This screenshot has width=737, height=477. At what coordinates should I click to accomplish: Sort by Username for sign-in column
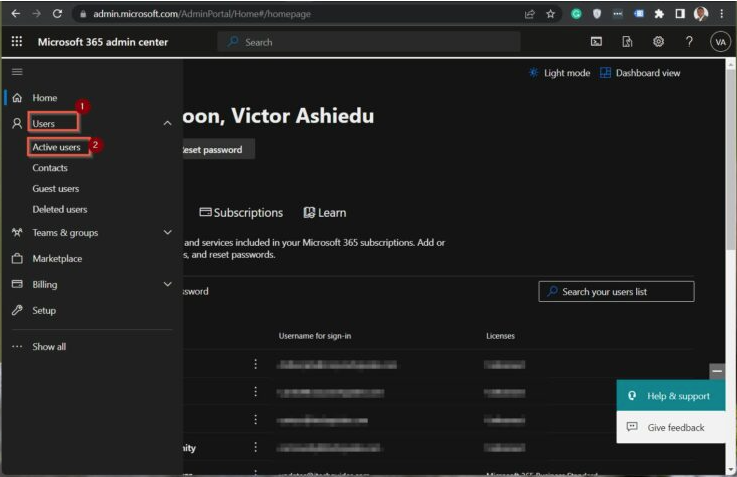point(315,336)
